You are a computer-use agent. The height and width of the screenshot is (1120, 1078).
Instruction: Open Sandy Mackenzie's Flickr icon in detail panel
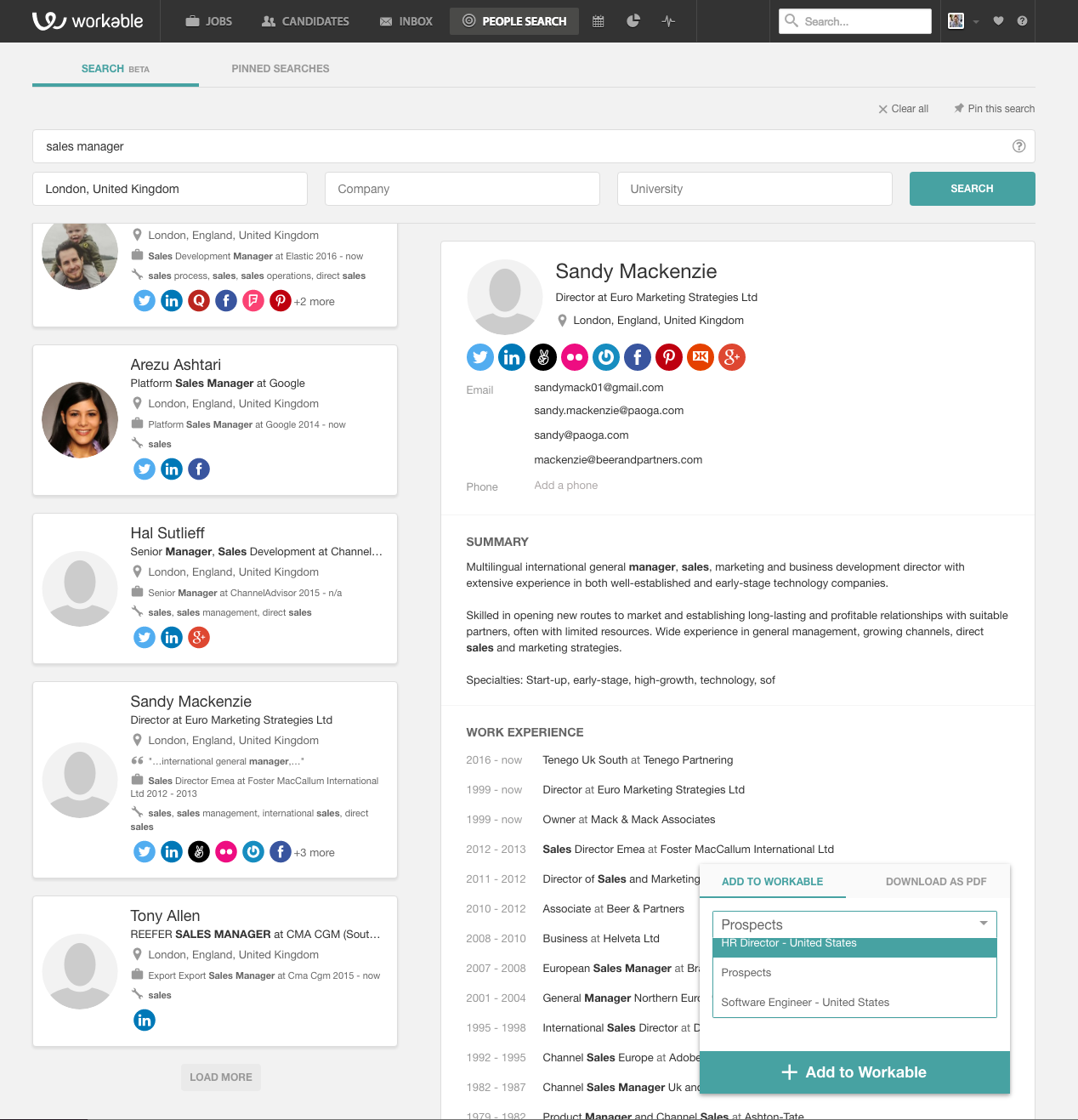coord(575,357)
